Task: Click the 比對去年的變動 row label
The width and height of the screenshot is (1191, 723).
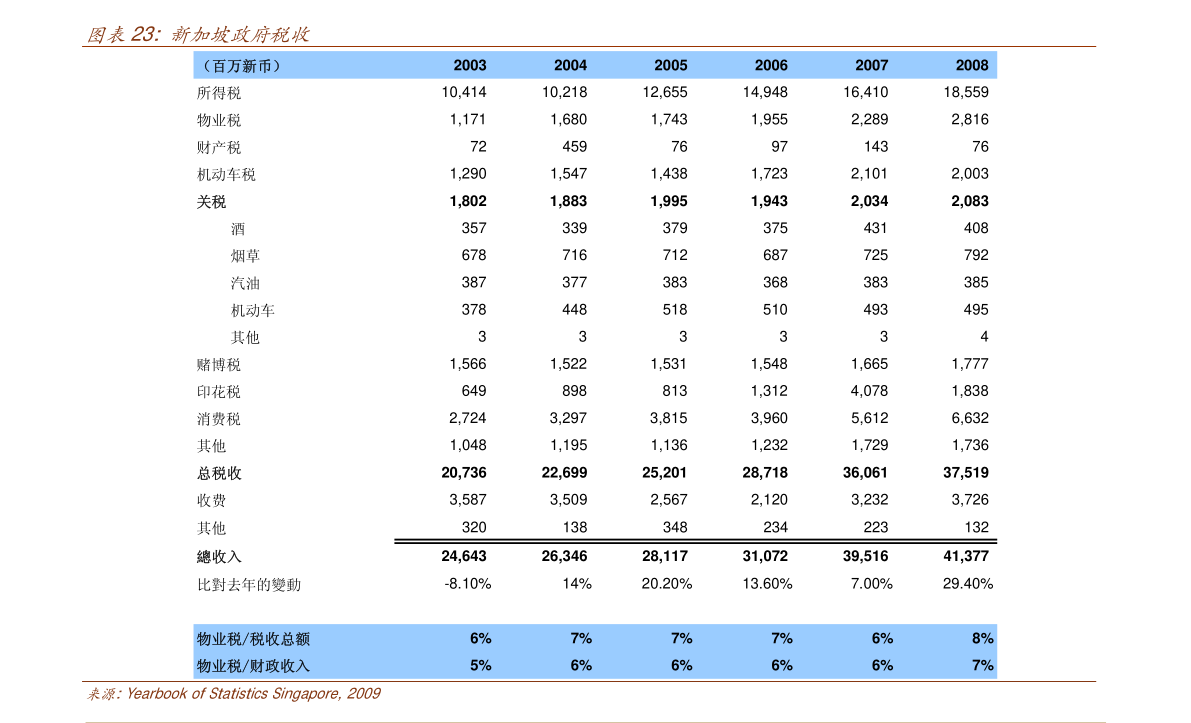Action: 249,585
